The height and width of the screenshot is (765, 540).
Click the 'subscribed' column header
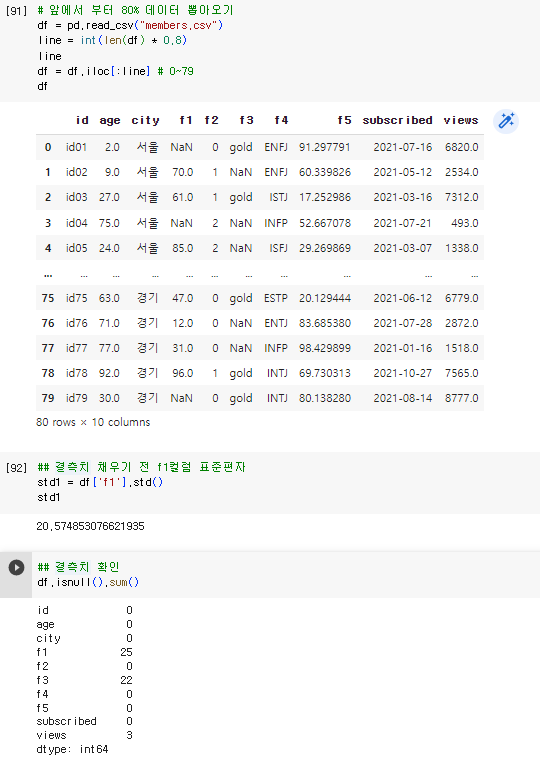(397, 120)
